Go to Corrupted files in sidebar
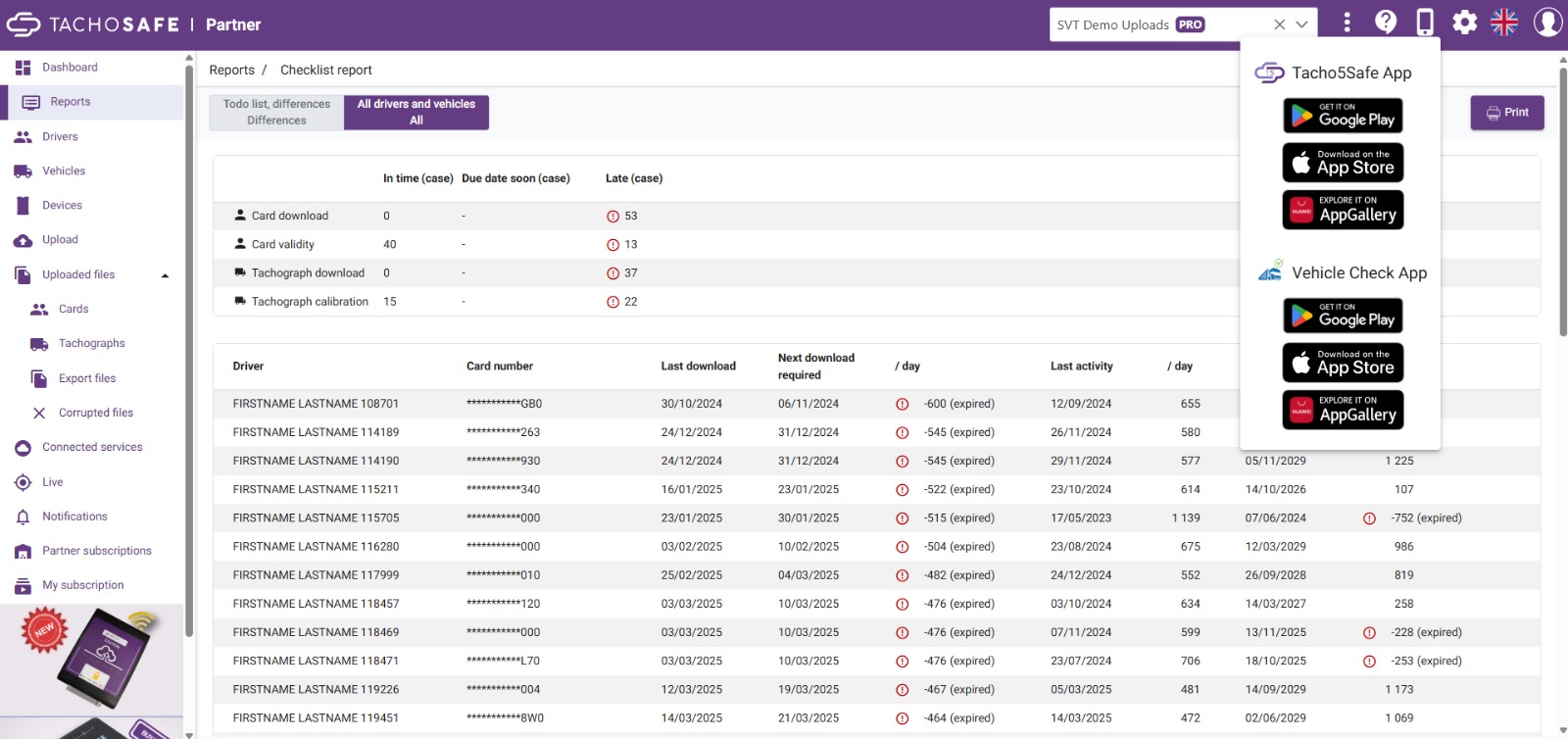Screen dimensions: 1568x739 [95, 413]
